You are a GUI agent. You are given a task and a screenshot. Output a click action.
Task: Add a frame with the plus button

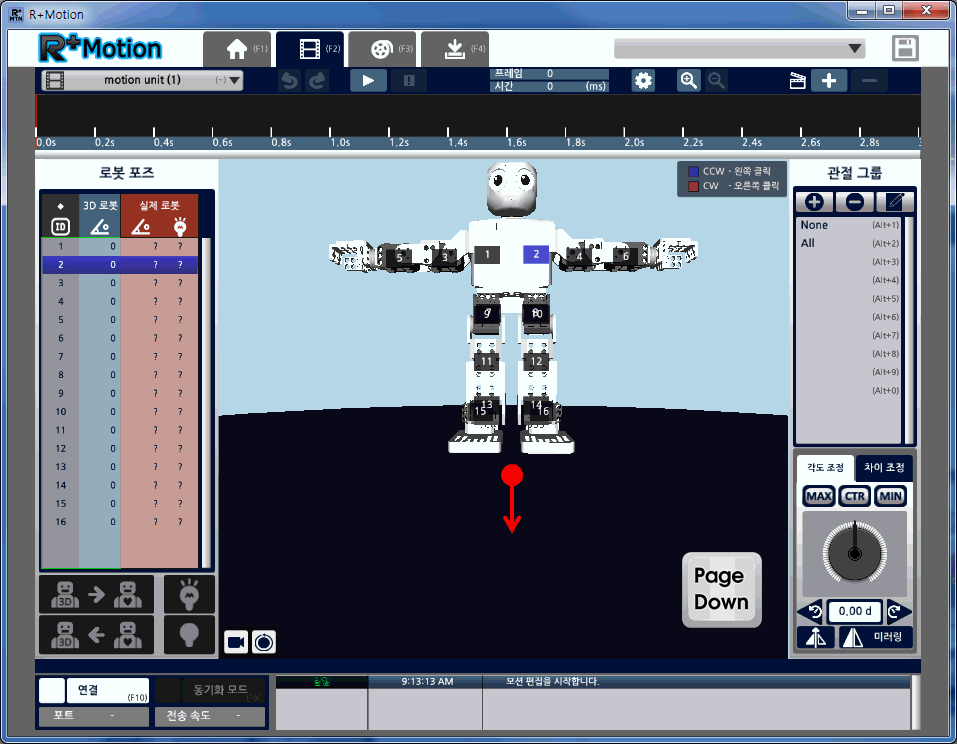[x=829, y=81]
